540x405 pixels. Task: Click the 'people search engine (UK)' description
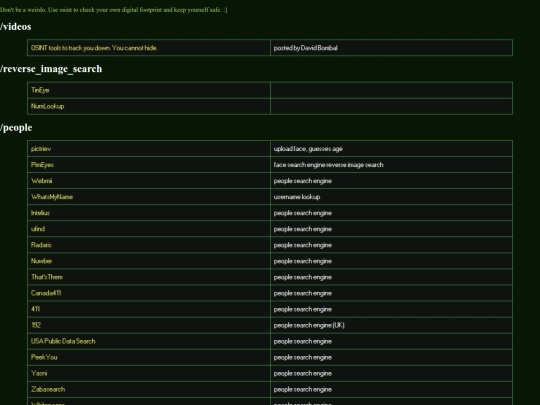[309, 325]
